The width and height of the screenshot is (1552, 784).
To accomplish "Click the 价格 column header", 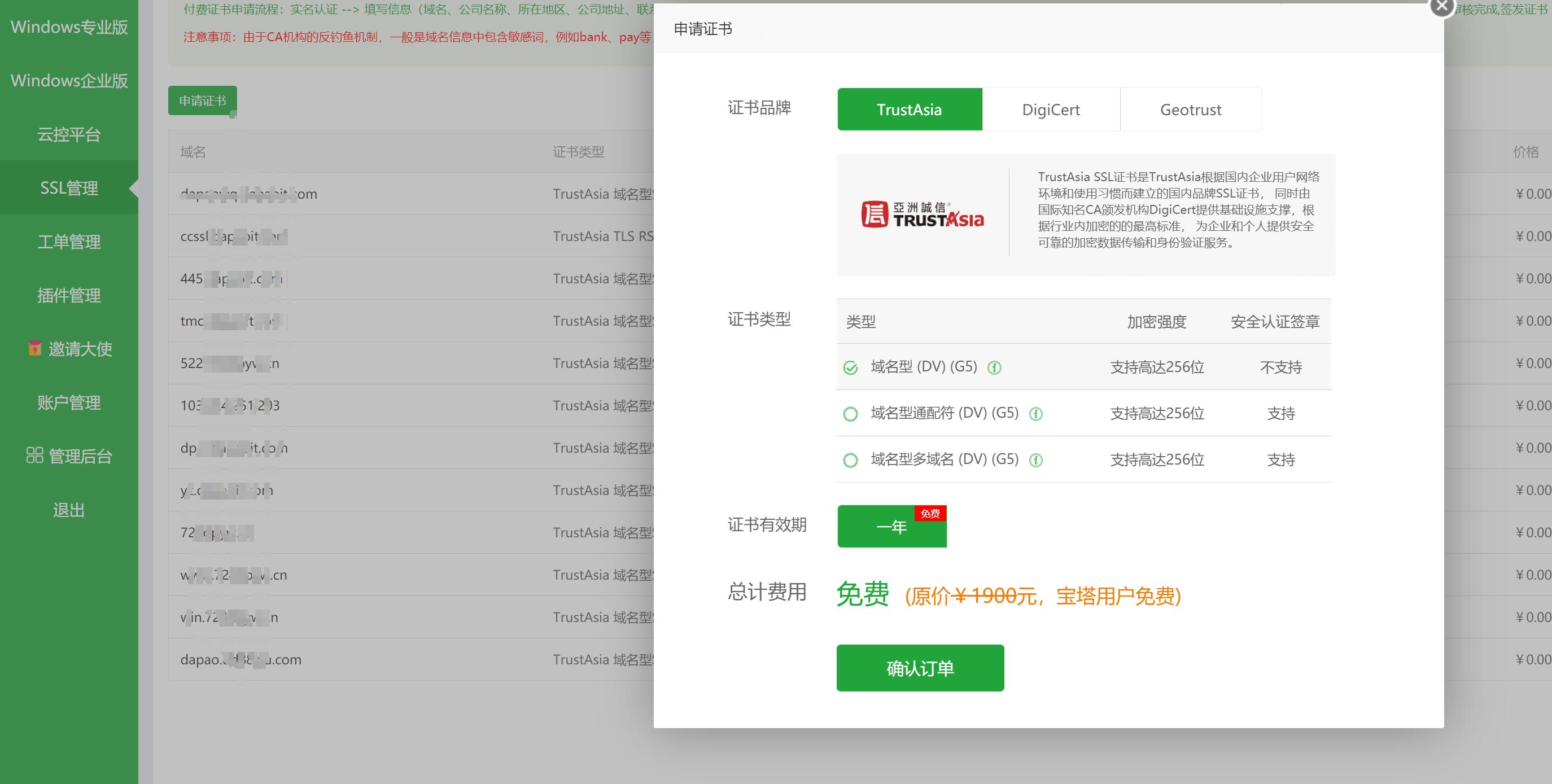I will 1525,152.
